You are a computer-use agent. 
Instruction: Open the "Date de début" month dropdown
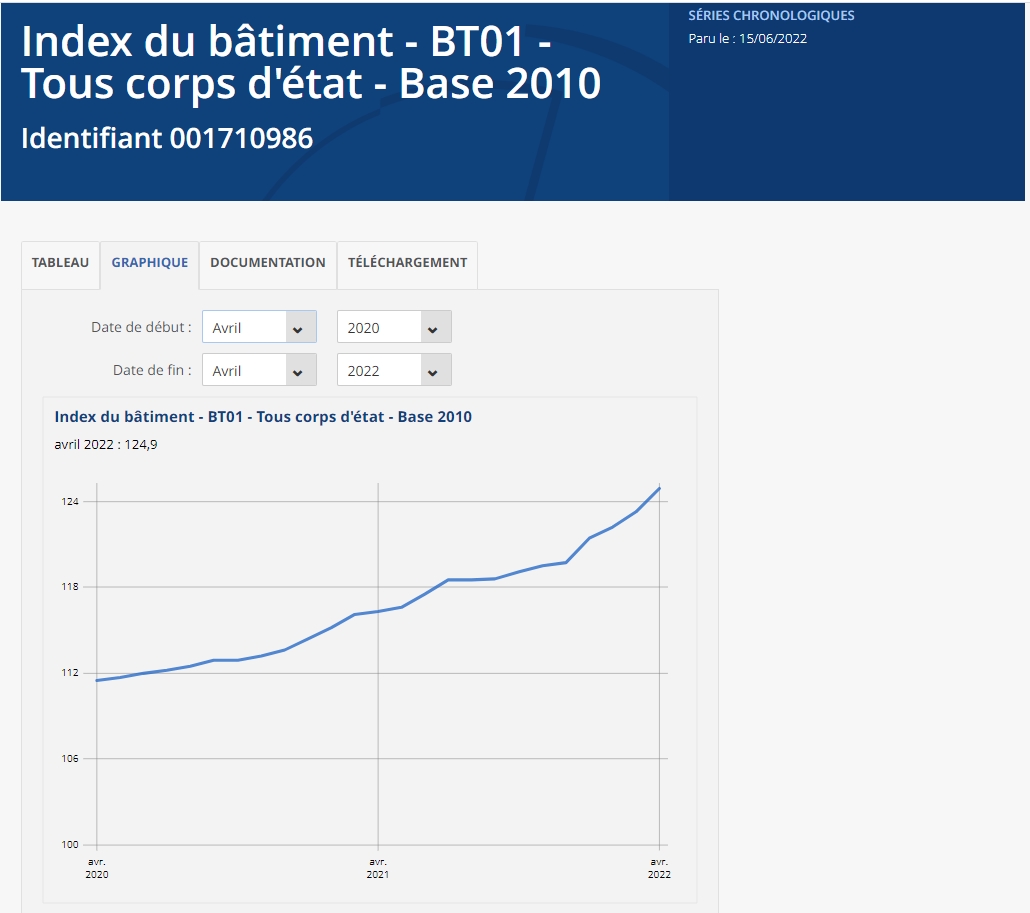[250, 326]
